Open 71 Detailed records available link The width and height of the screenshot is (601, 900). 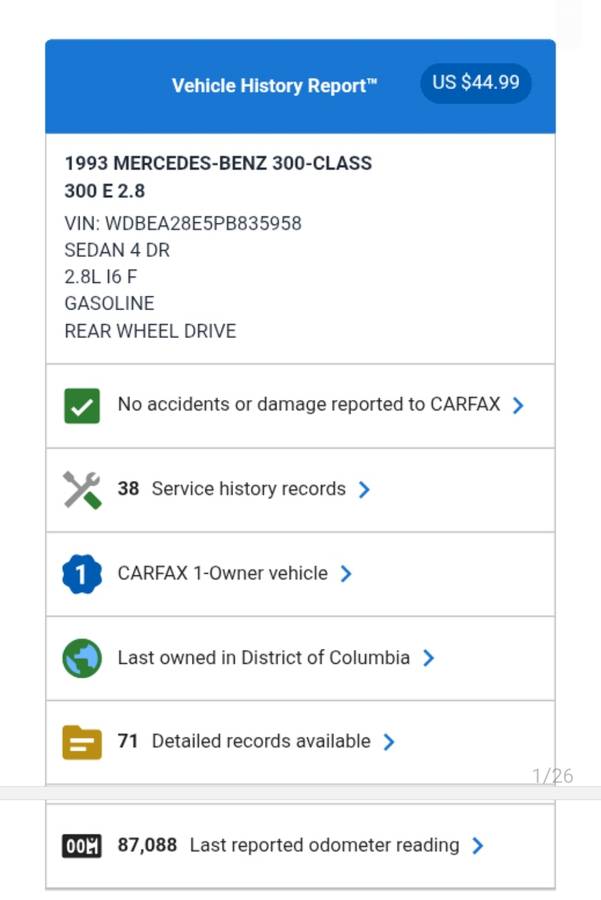click(244, 741)
